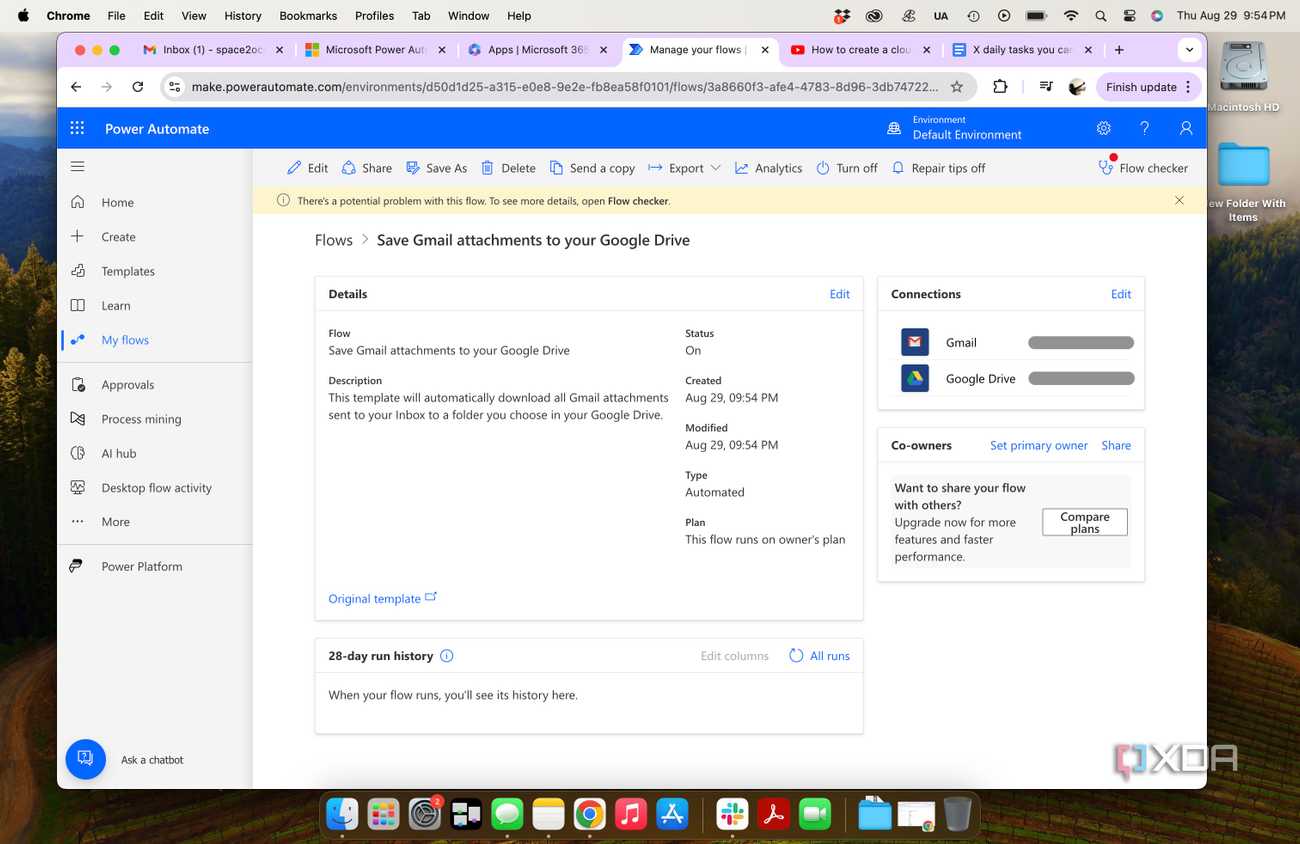Click Flows breadcrumb link
This screenshot has height=844, width=1300.
click(333, 240)
